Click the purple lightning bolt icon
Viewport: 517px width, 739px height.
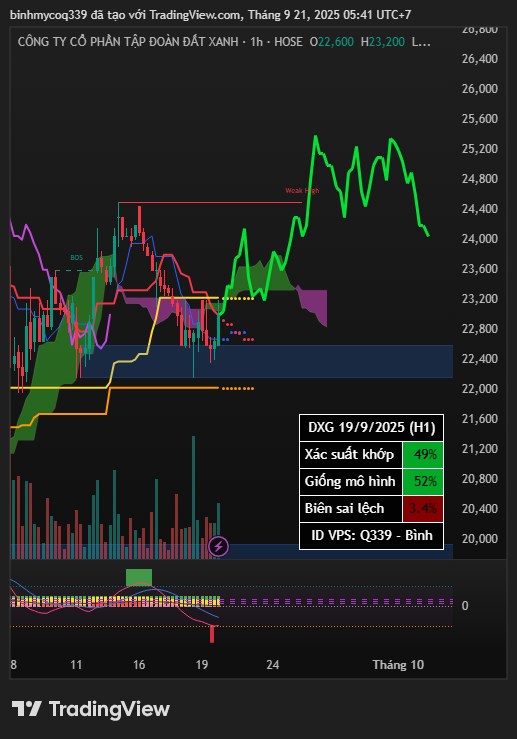219,547
